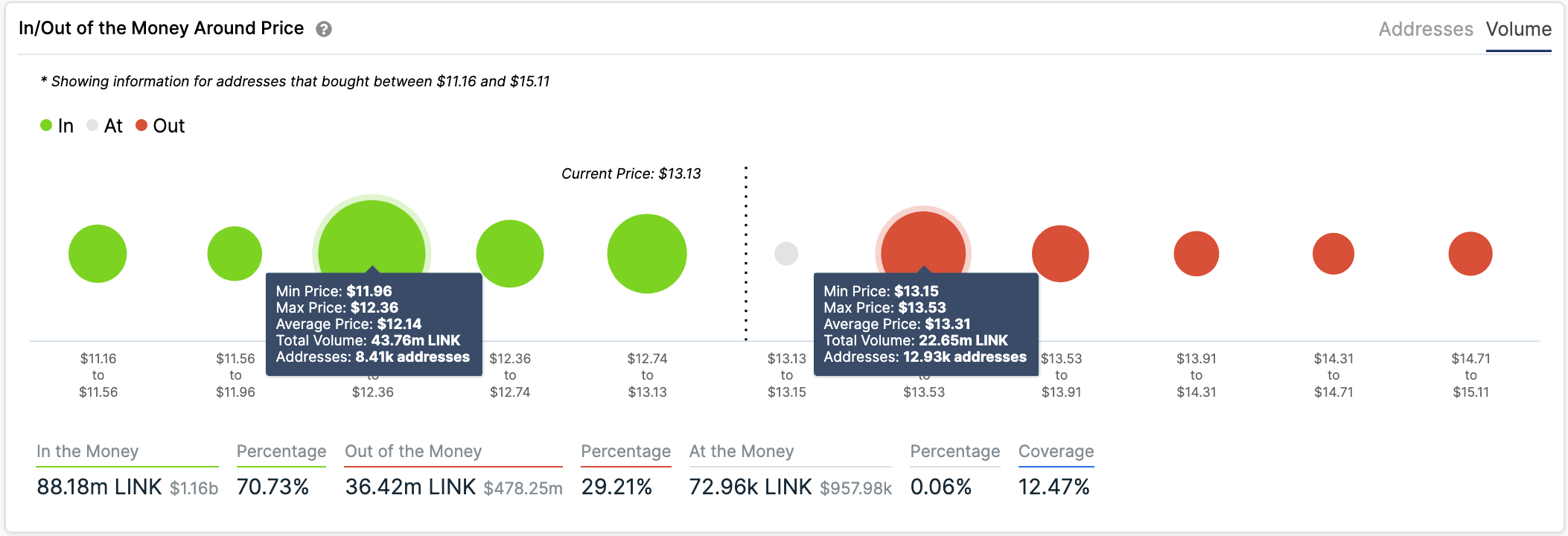The height and width of the screenshot is (536, 1568).
Task: Toggle the red Out legend item
Action: point(160,126)
